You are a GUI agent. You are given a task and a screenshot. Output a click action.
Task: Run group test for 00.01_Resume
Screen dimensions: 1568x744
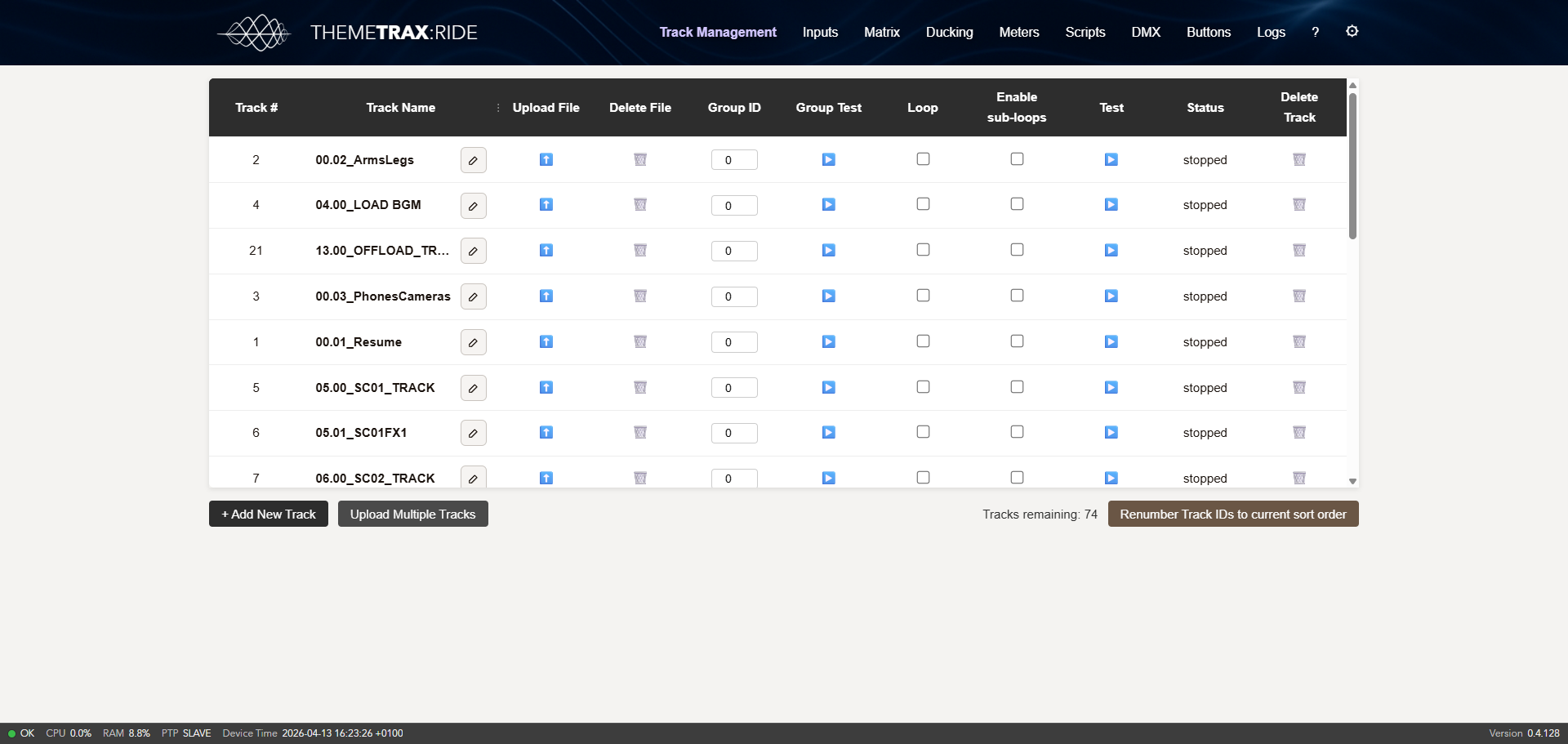pos(828,342)
